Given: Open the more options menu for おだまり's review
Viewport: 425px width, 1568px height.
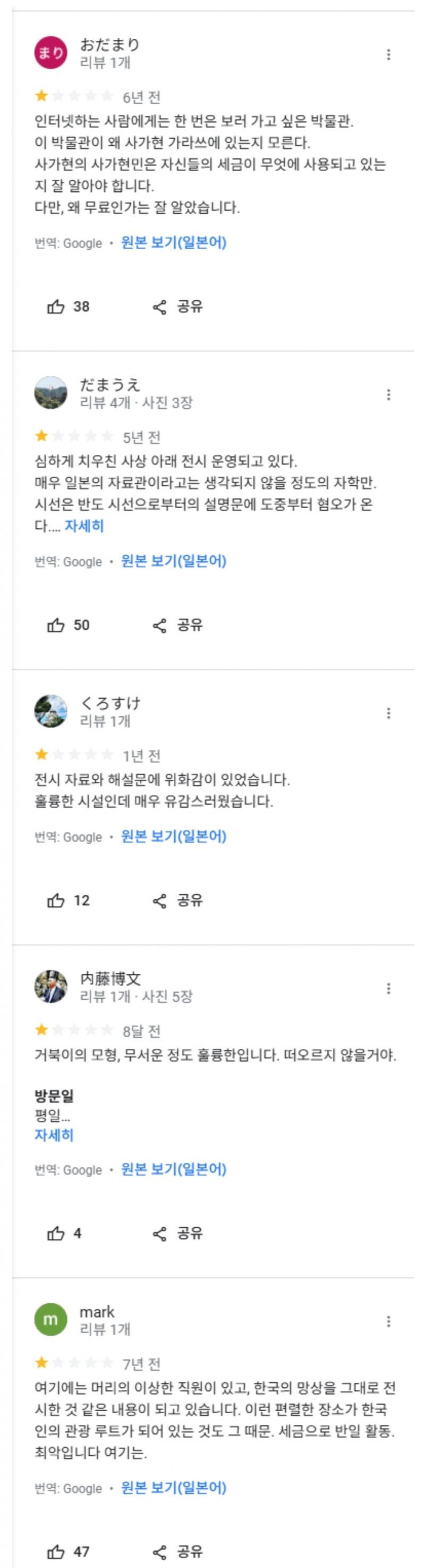Looking at the screenshot, I should [x=388, y=55].
